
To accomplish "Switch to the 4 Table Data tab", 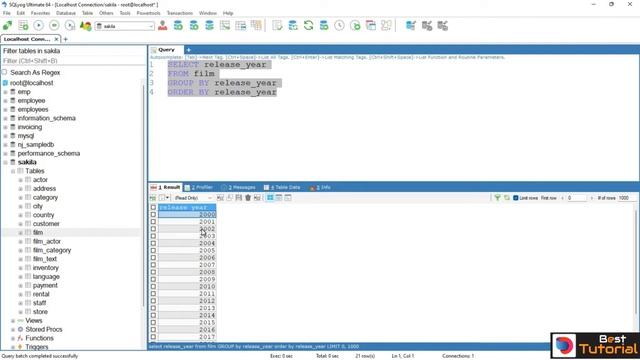I will [x=282, y=187].
